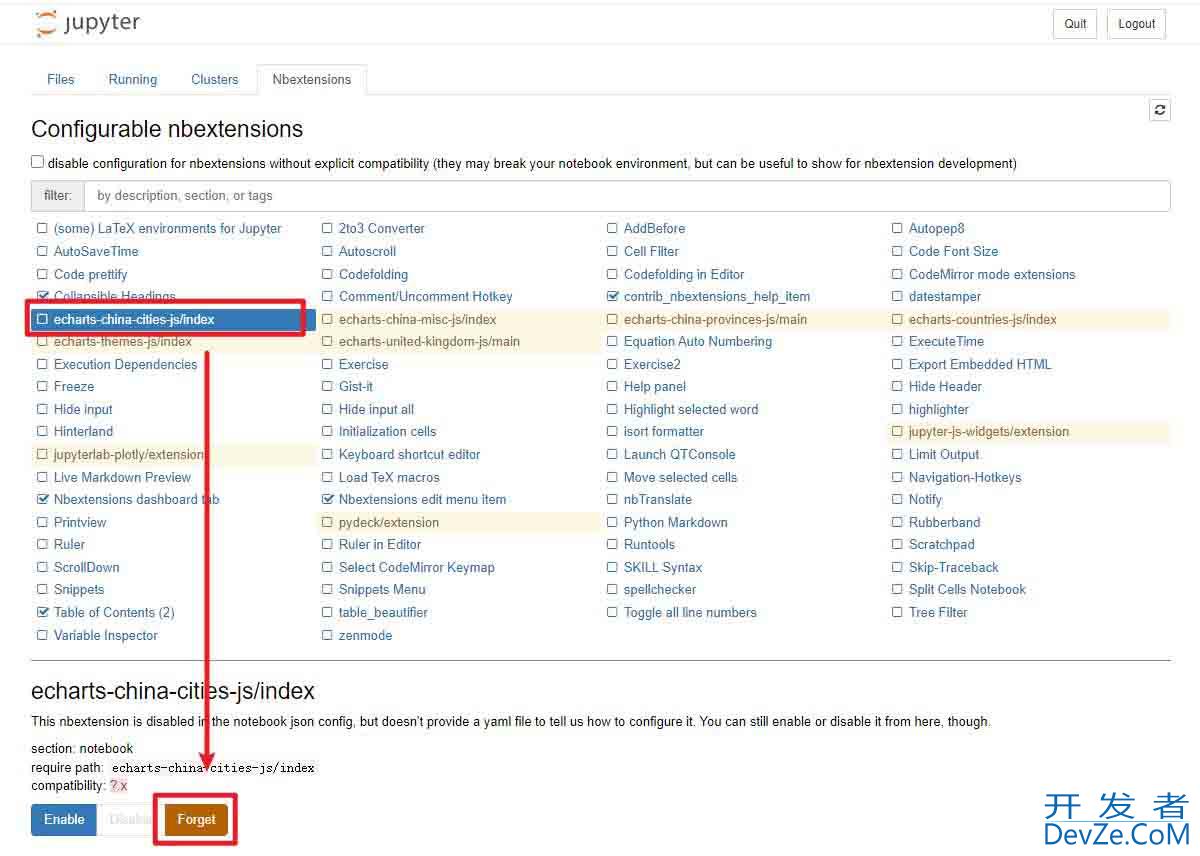This screenshot has width=1200, height=856.
Task: Focus the filter search field
Action: pyautogui.click(x=627, y=196)
